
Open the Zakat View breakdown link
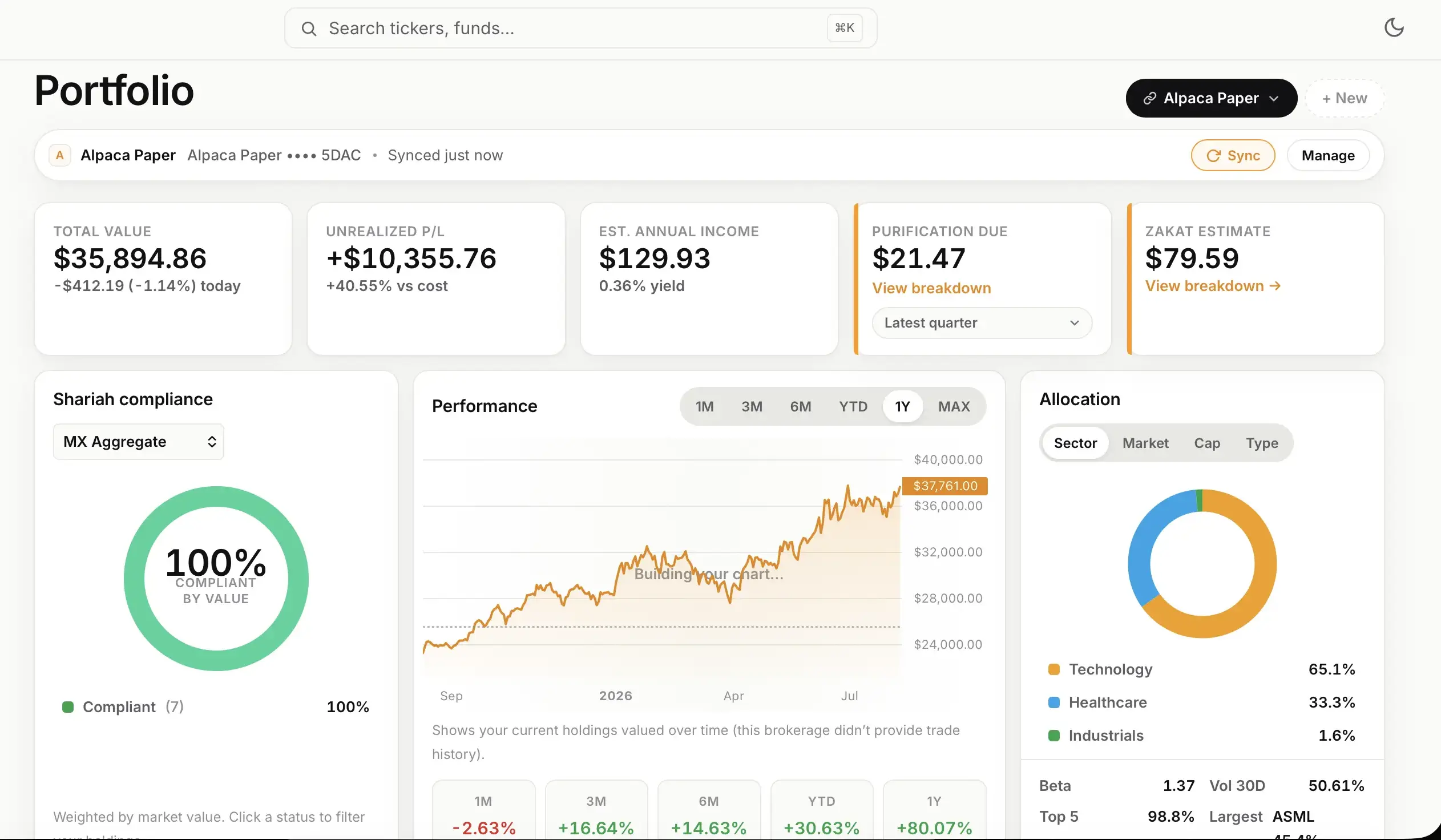pos(1213,286)
